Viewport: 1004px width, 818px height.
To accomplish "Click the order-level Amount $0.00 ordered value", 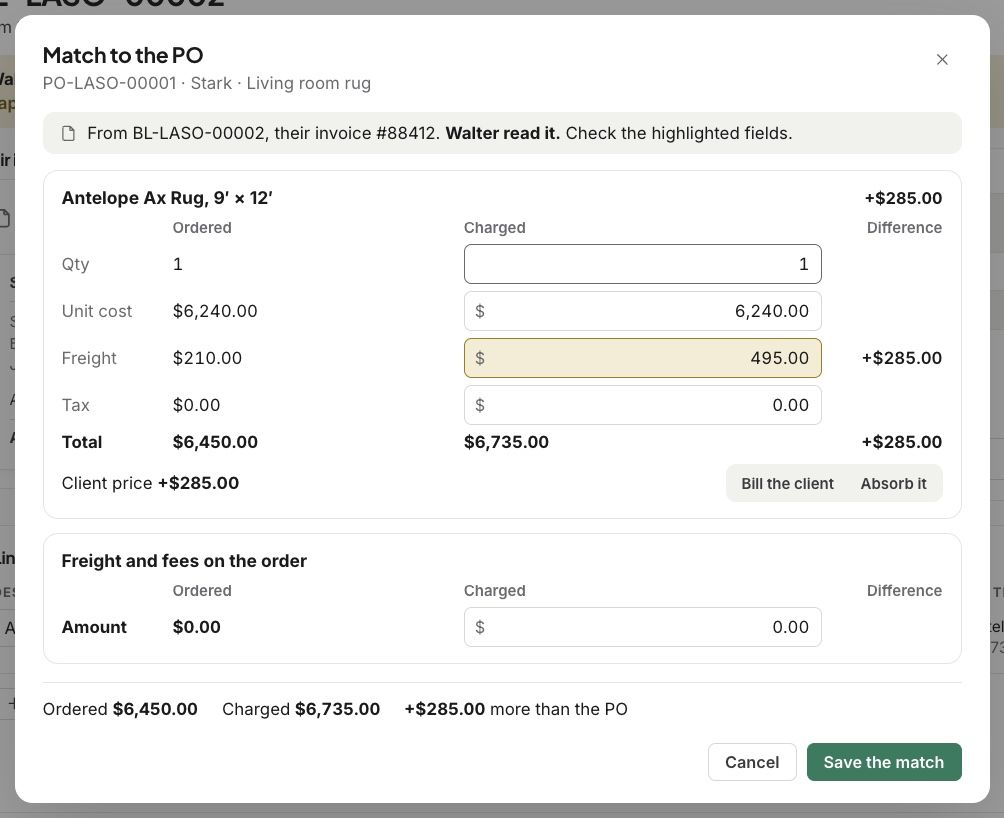I will (x=197, y=627).
